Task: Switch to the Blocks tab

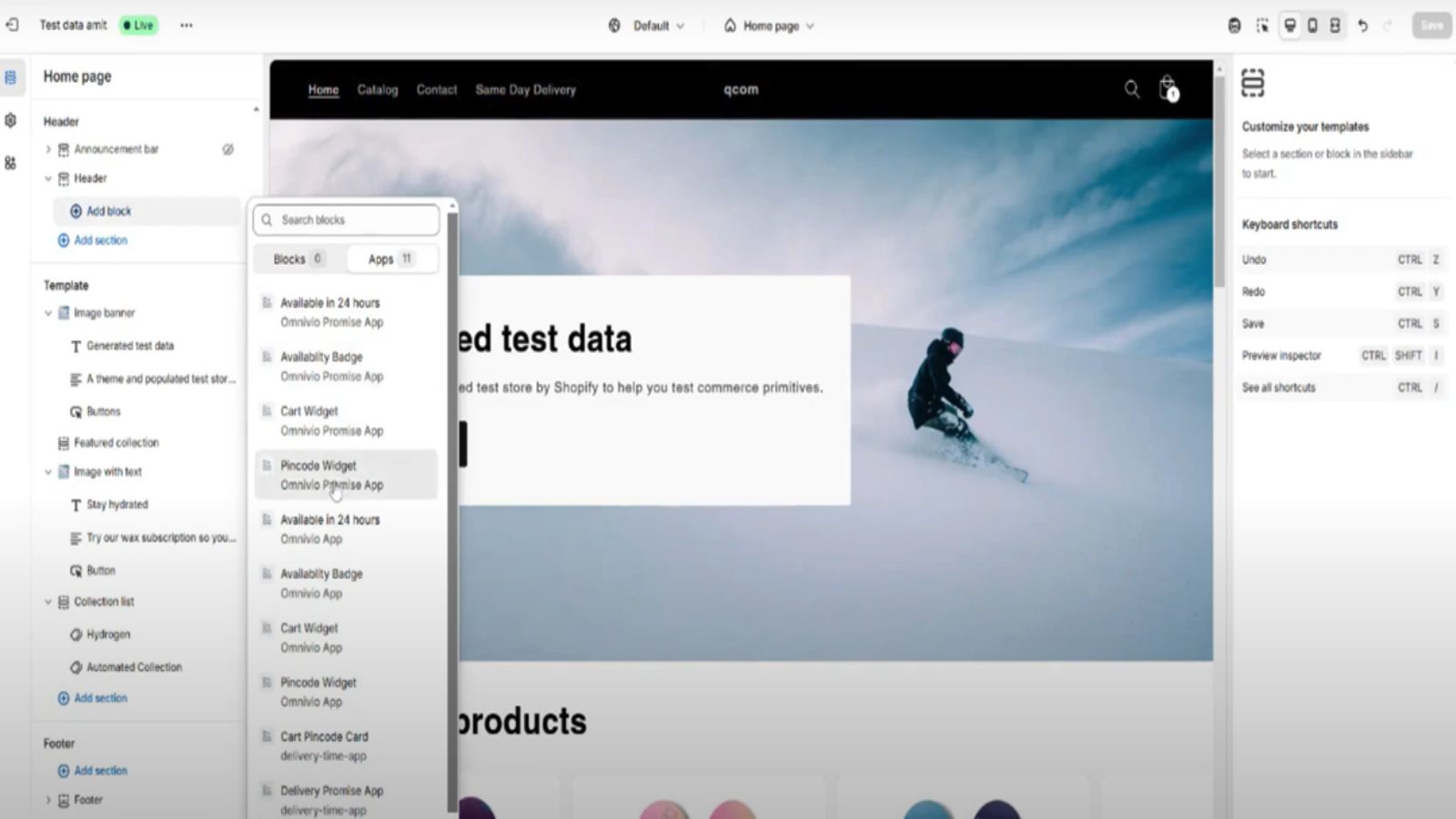Action: 299,259
